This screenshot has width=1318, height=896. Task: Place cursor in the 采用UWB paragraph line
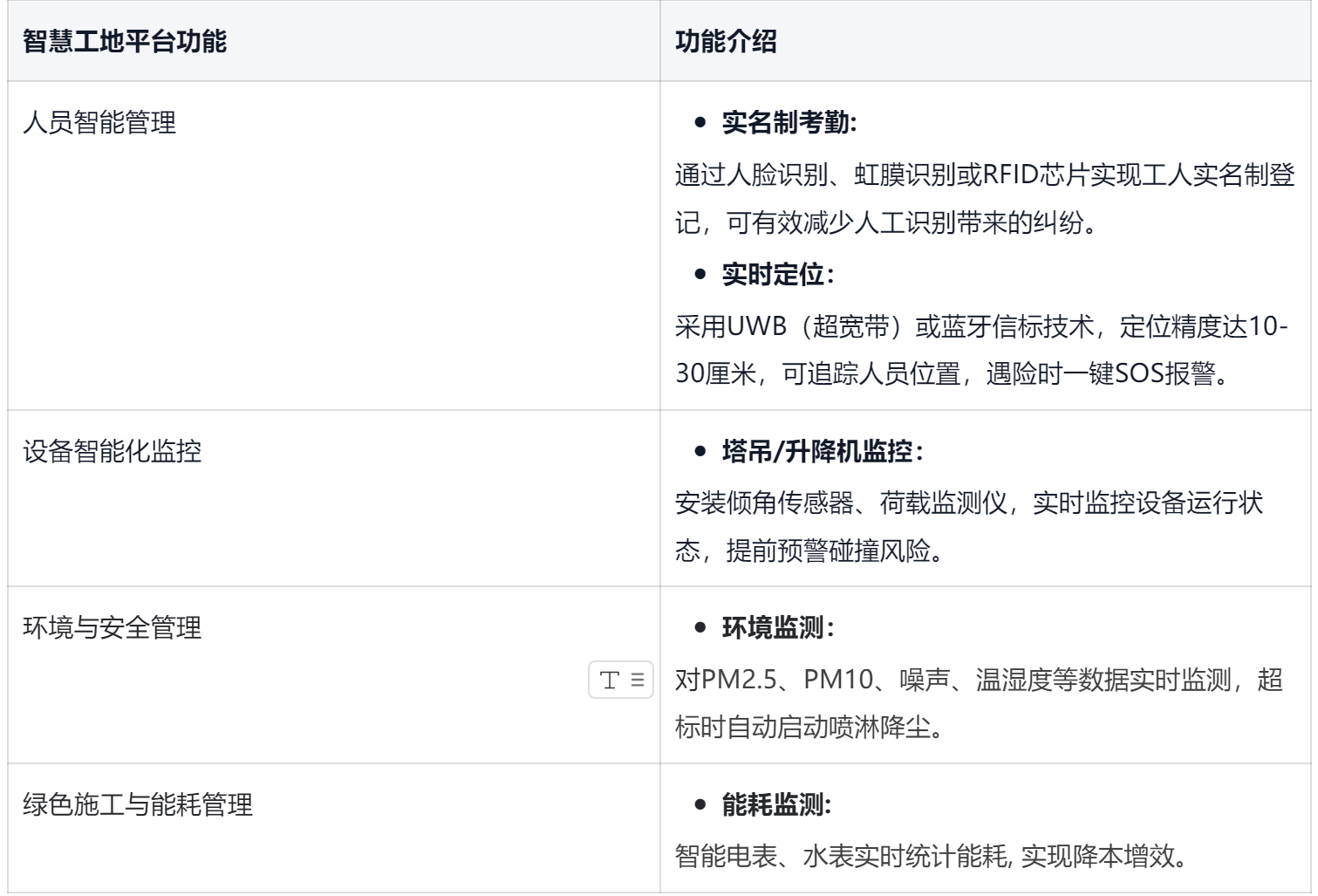pos(980,327)
